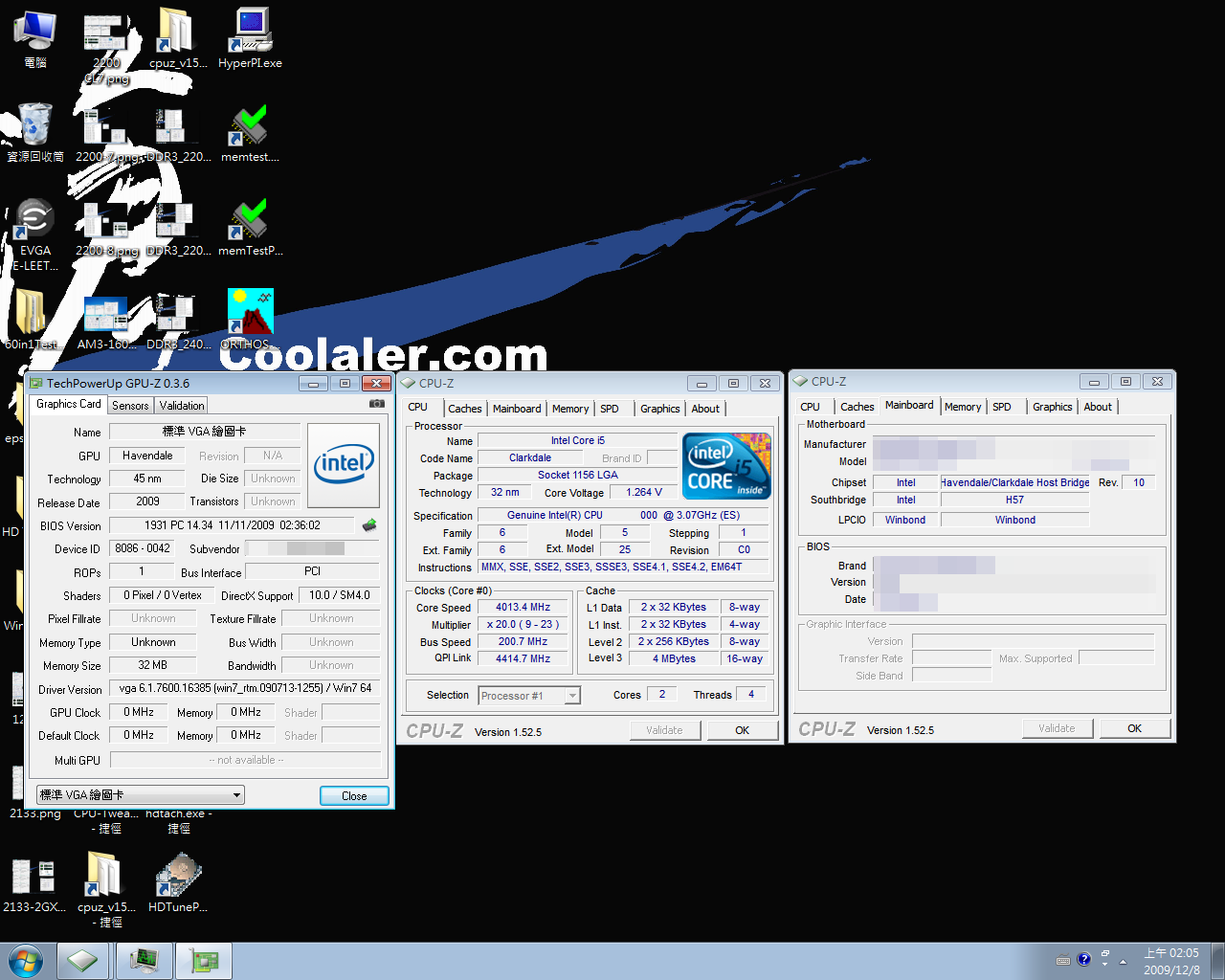Select the 60in1Test folder icon
This screenshot has width=1225, height=980.
click(32, 320)
